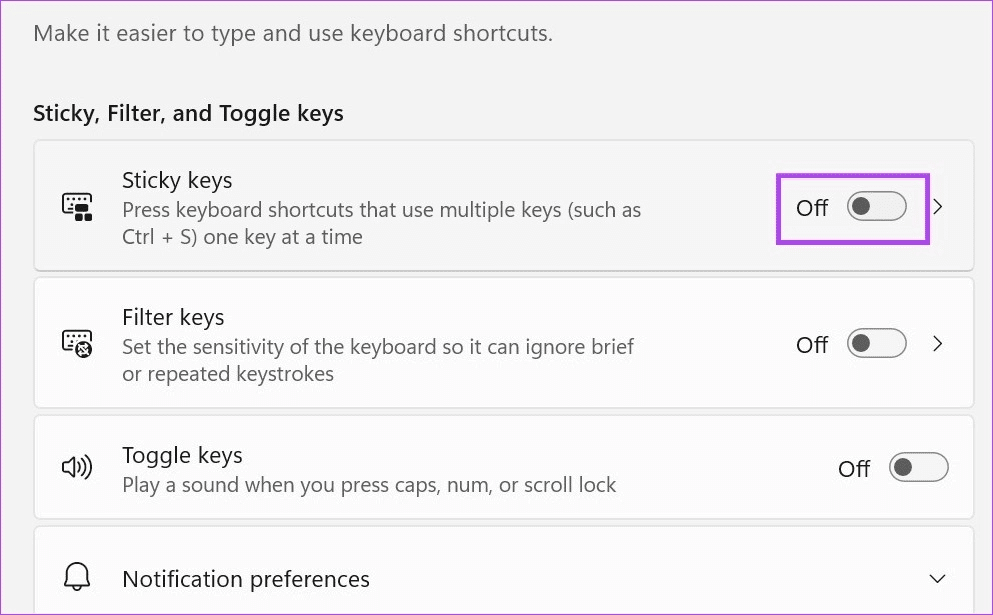Expand the Sticky keys settings chevron
The width and height of the screenshot is (993, 615).
coord(937,207)
